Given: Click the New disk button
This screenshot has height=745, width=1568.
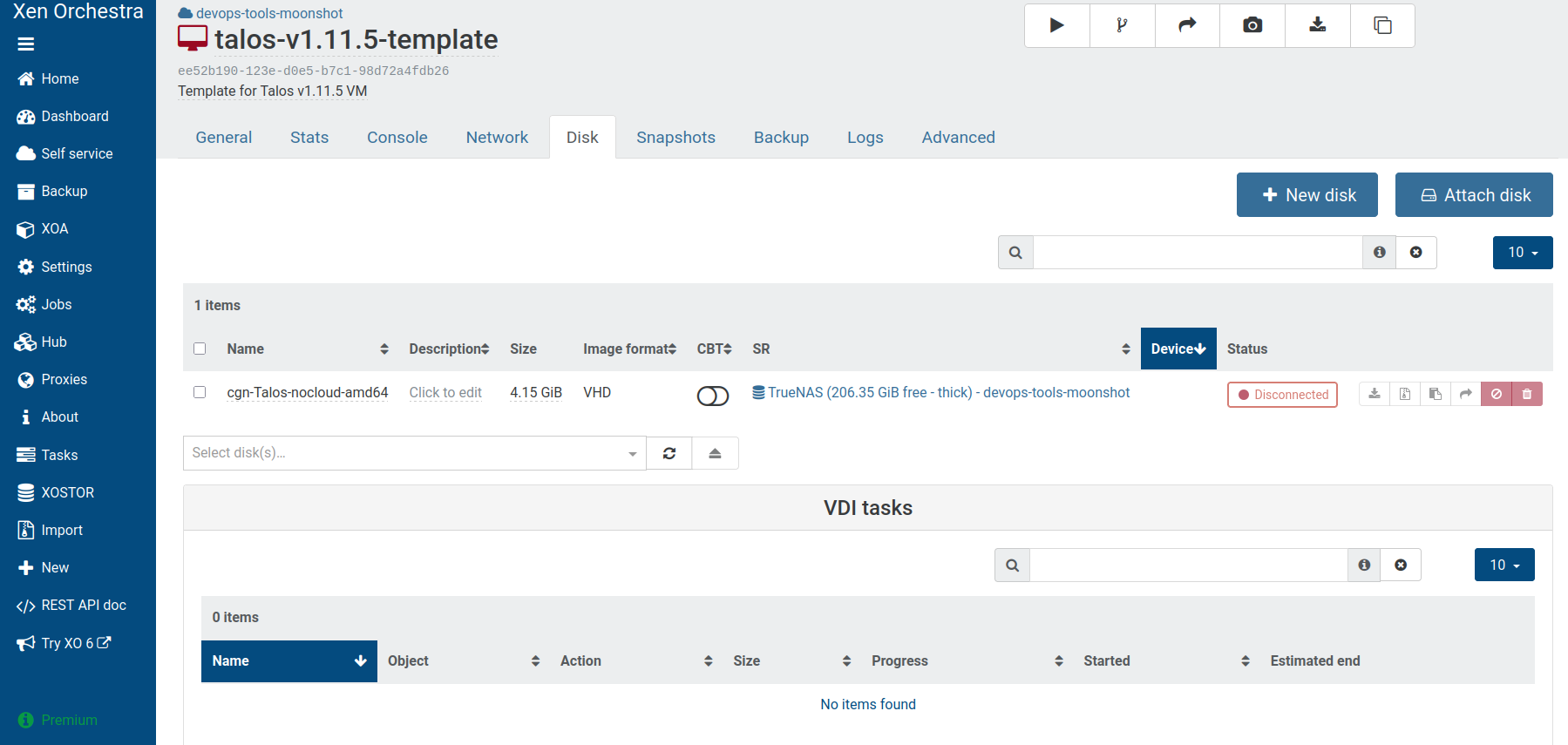Looking at the screenshot, I should pos(1307,195).
